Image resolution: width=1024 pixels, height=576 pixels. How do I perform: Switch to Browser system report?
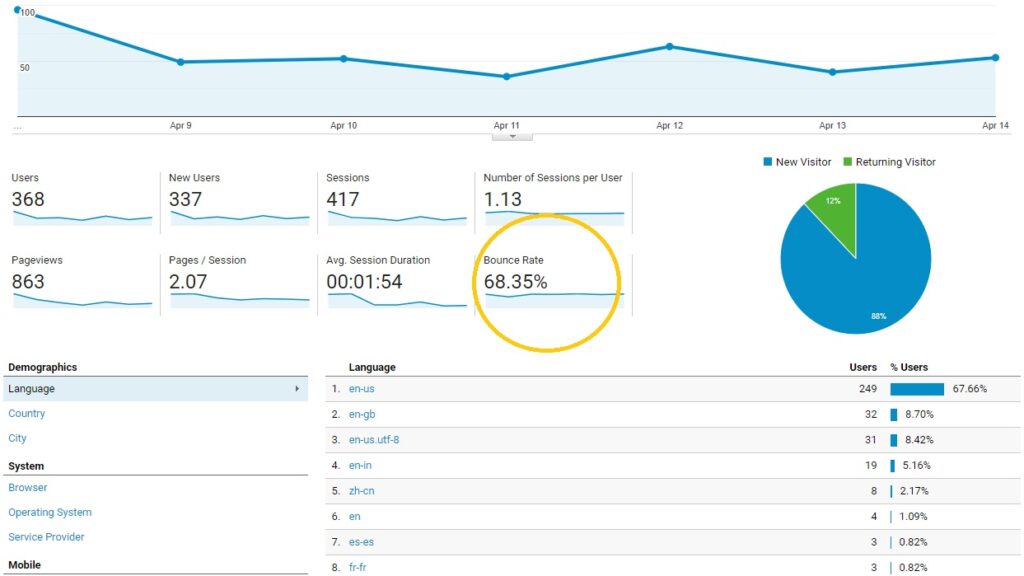click(x=28, y=488)
